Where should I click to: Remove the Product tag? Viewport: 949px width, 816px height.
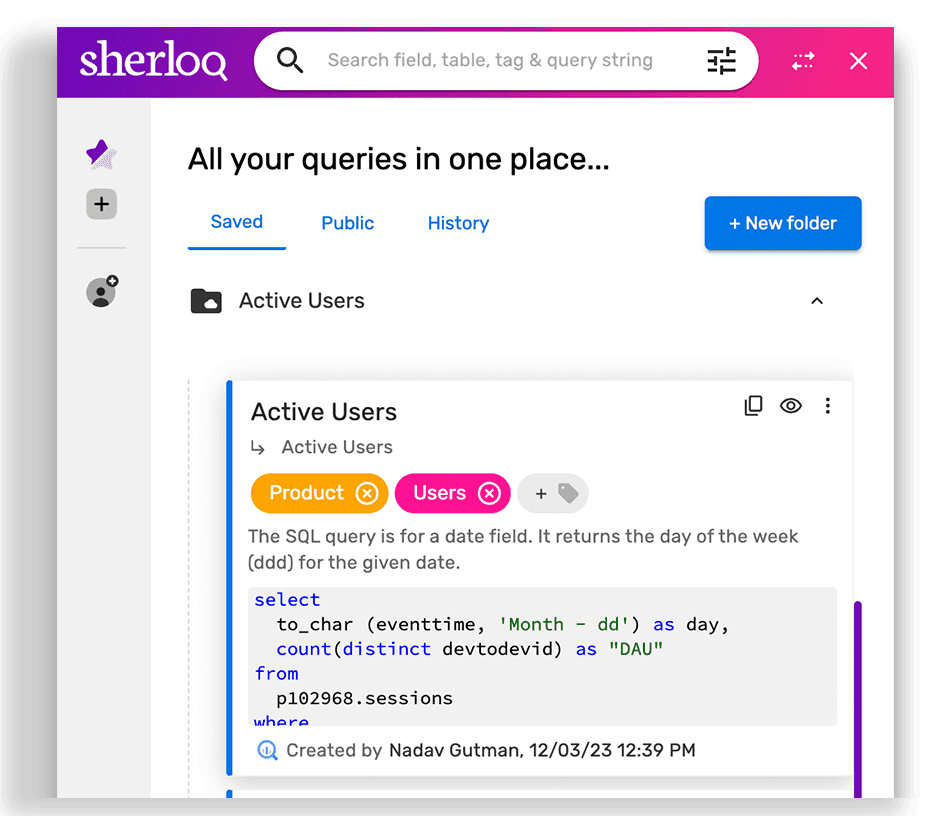(367, 493)
